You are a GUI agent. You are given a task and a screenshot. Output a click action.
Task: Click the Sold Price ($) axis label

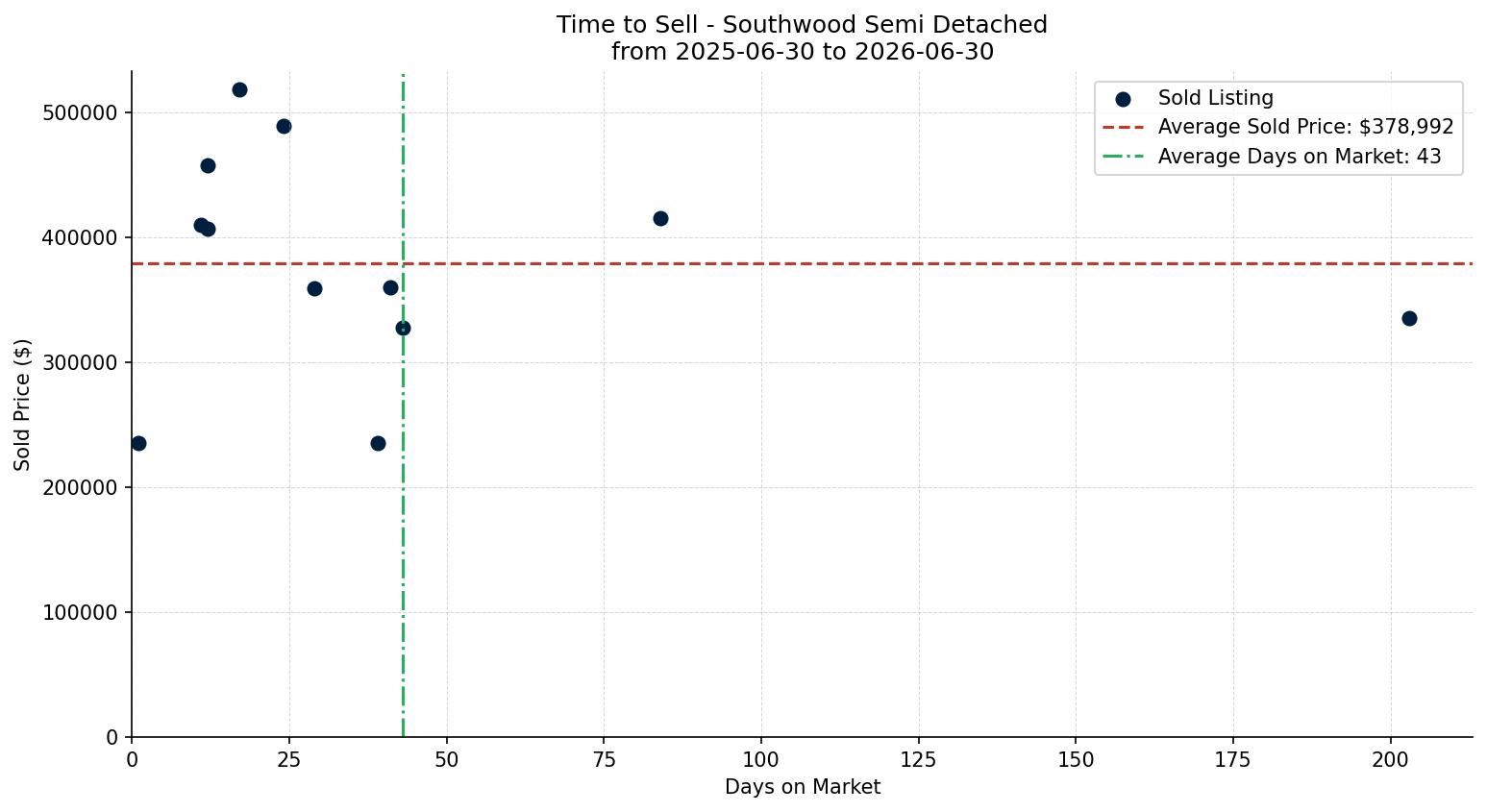(22, 405)
